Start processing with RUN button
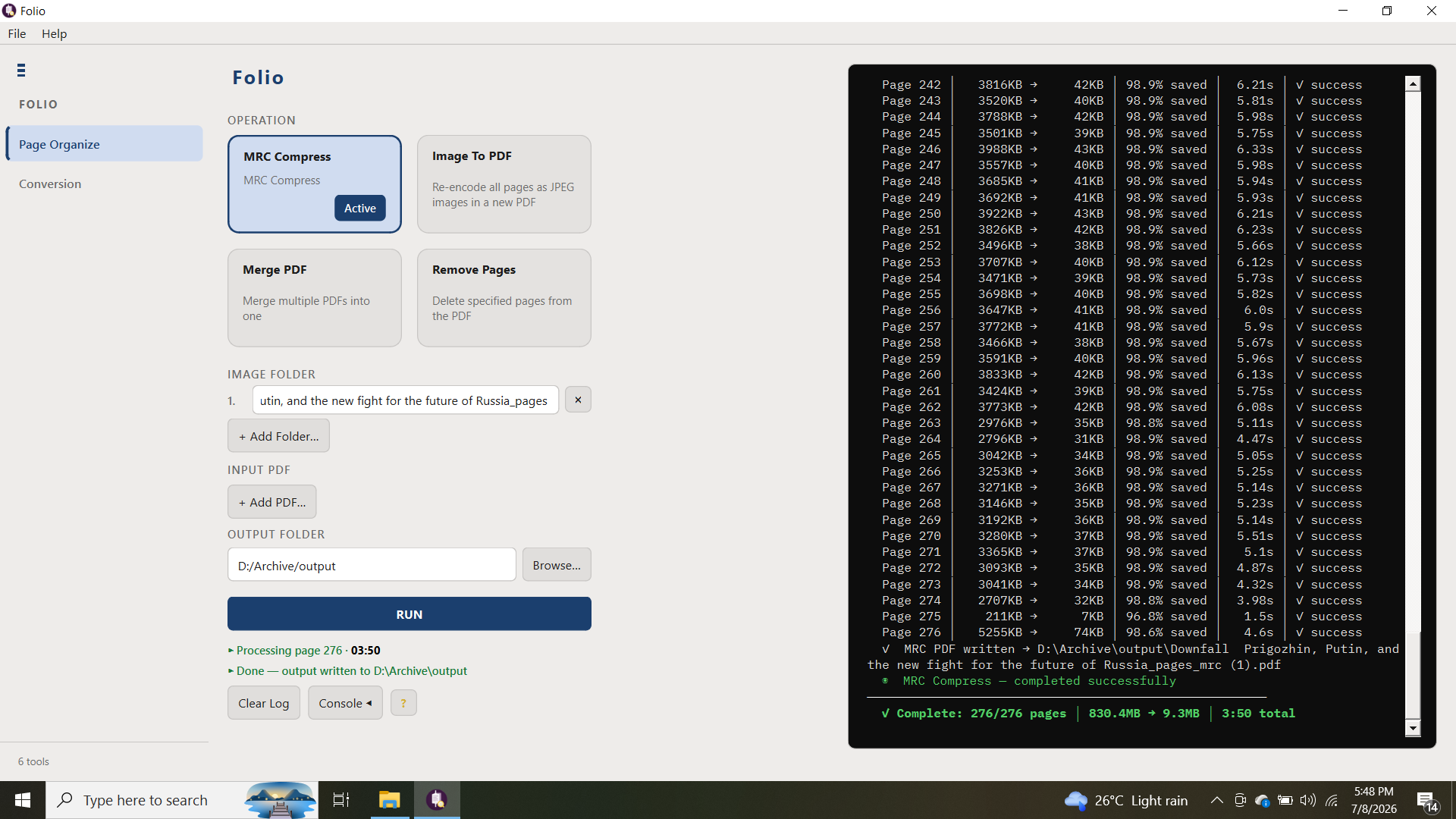 click(x=409, y=614)
